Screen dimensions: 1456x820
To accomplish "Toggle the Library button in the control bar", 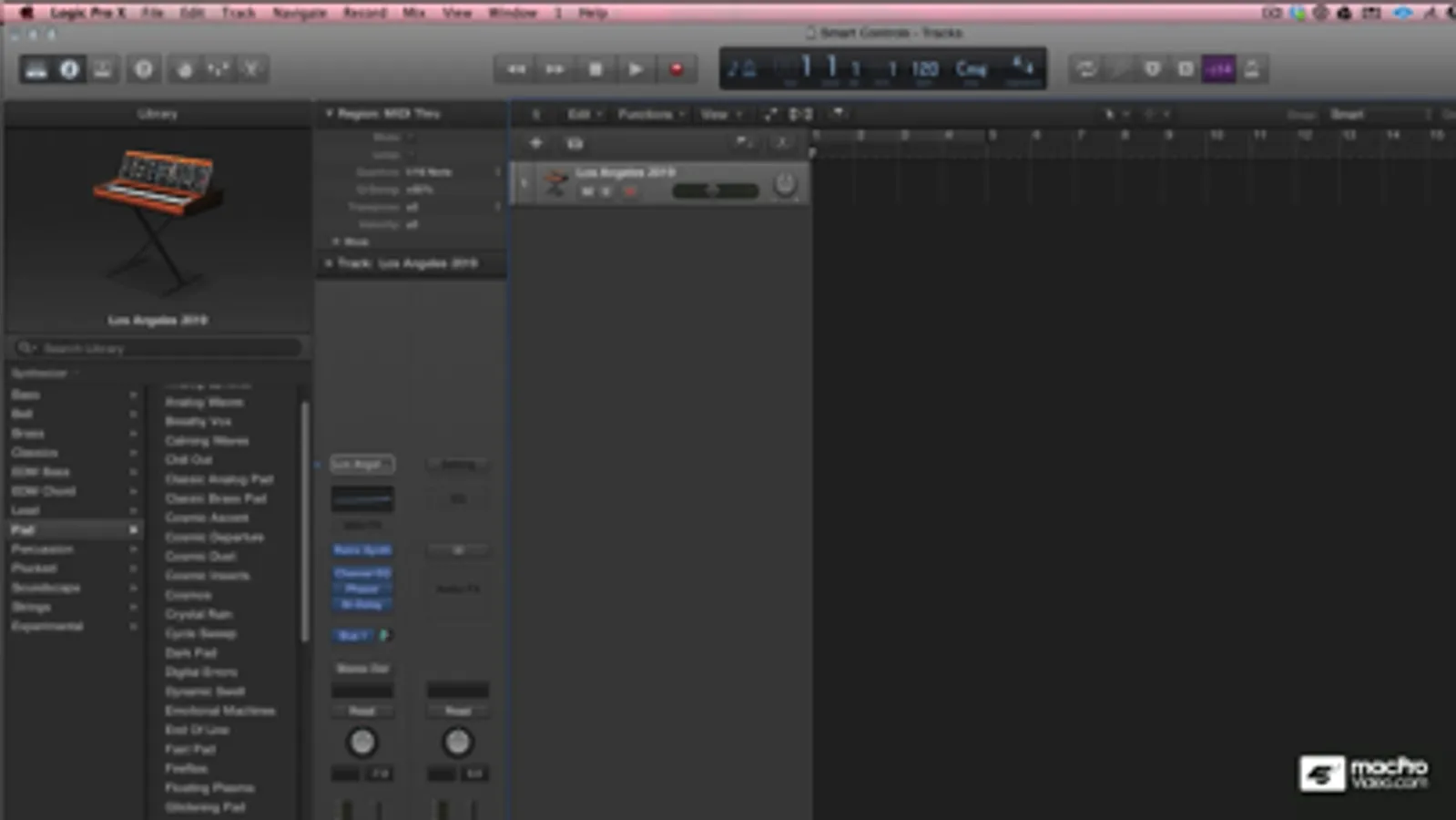I will tap(36, 69).
